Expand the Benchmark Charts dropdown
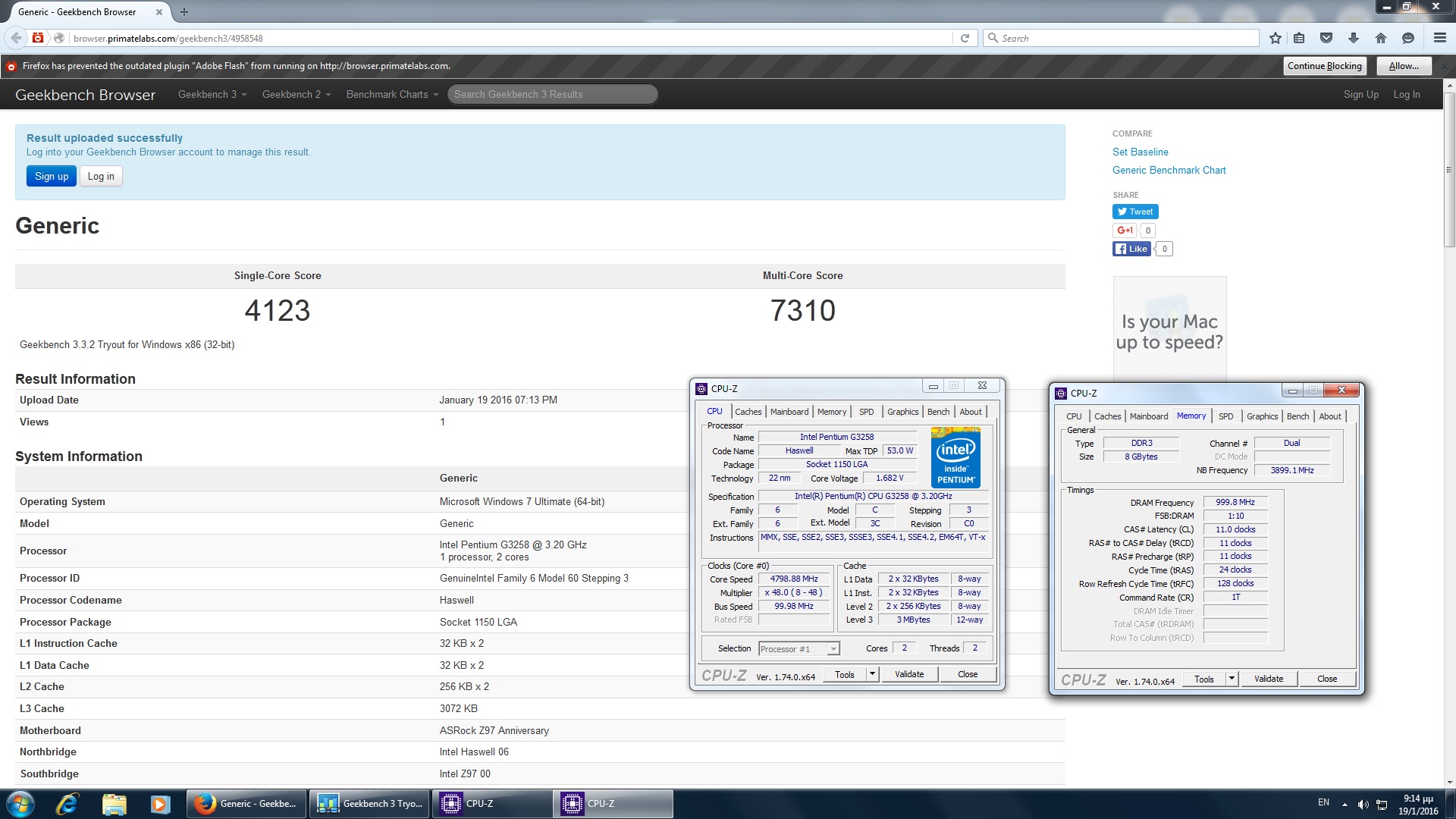 coord(392,94)
